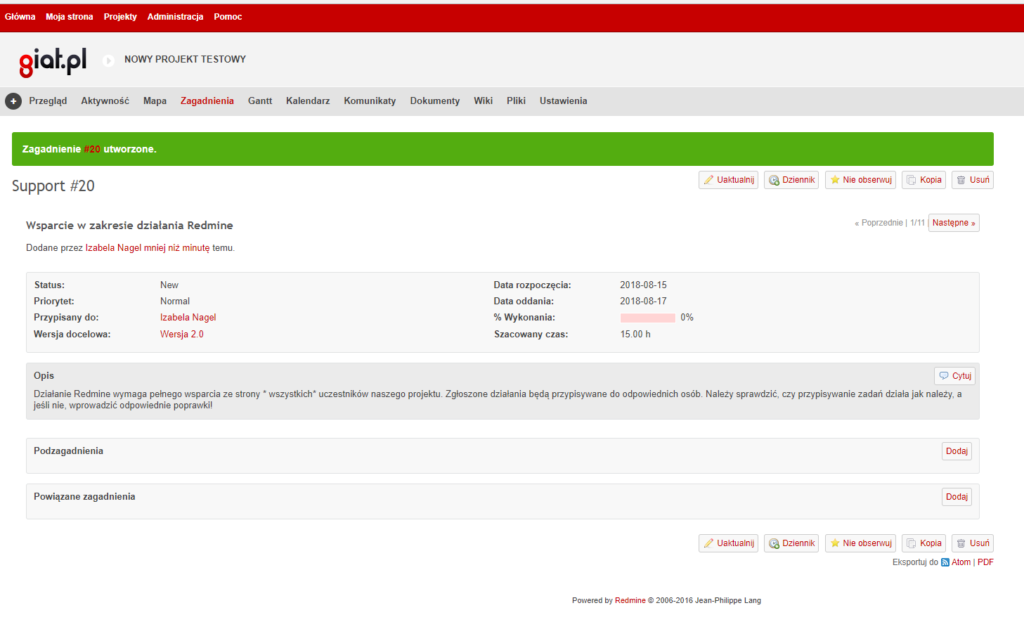Open the plus add-new menu icon
The image size is (1024, 622).
tap(13, 101)
